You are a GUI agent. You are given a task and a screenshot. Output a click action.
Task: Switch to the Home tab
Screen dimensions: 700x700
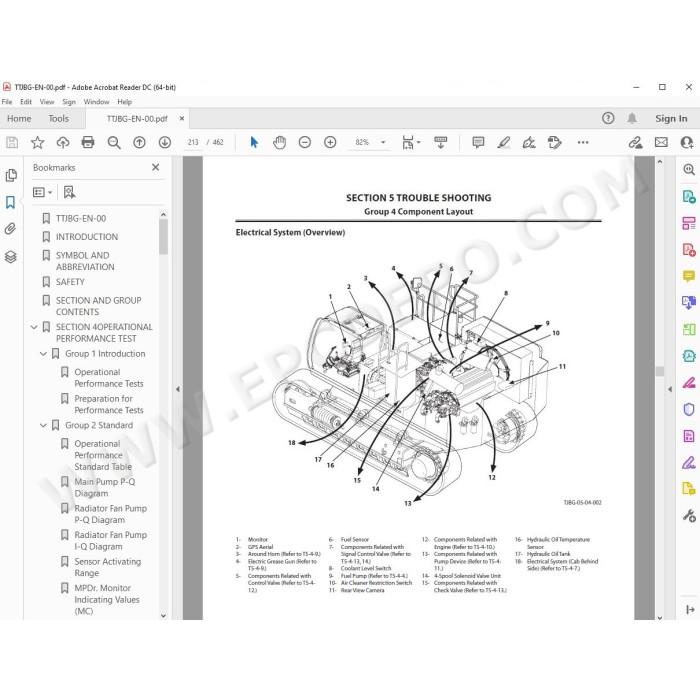[19, 119]
